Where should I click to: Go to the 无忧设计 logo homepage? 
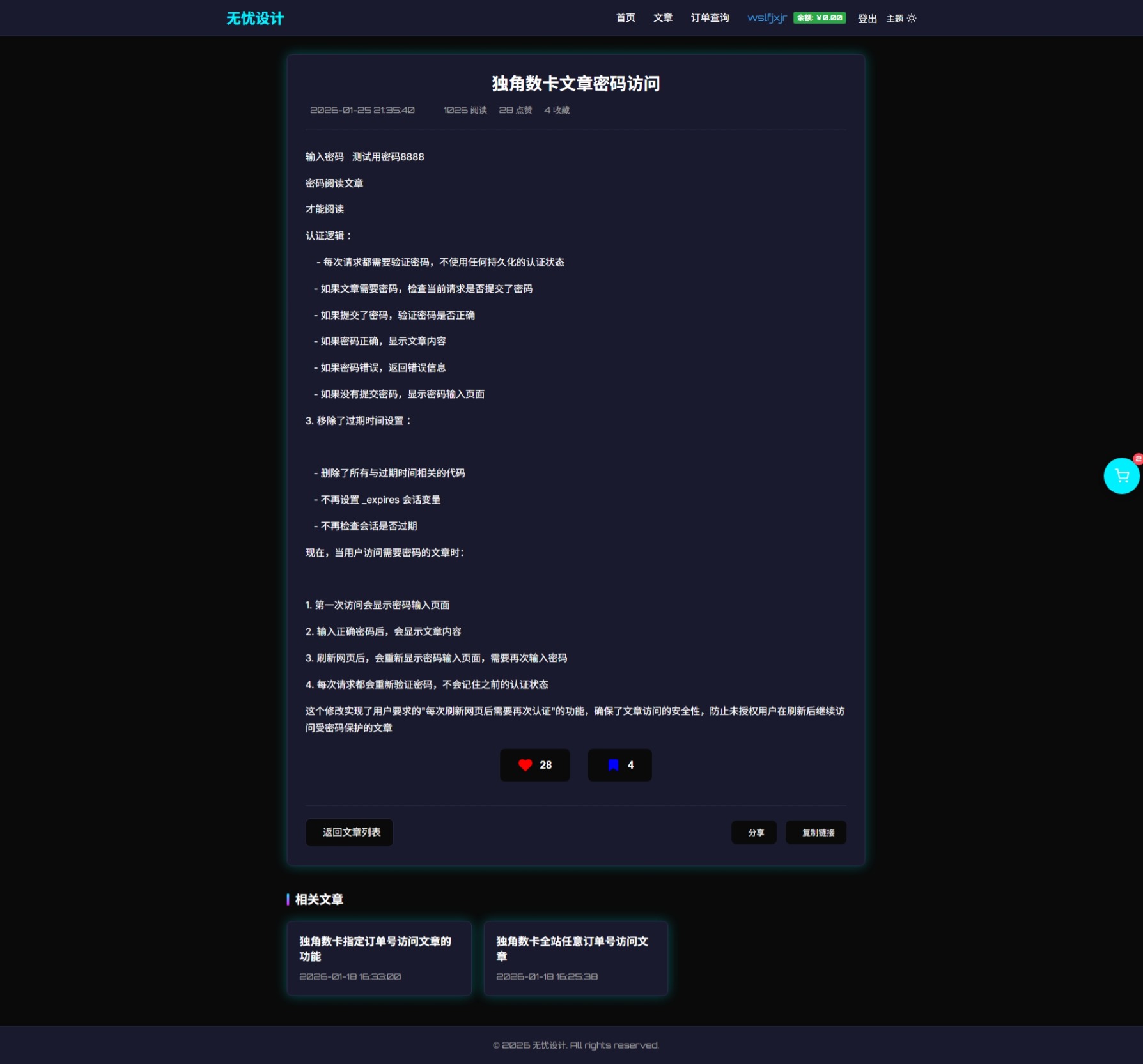[255, 19]
